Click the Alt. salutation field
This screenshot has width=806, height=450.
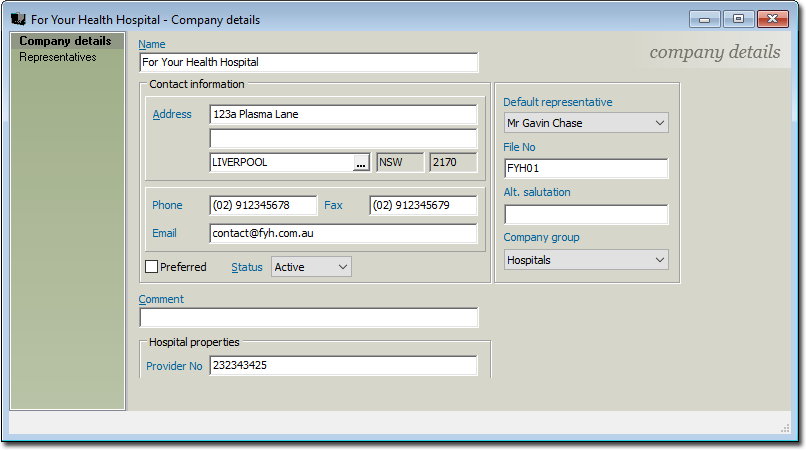585,214
